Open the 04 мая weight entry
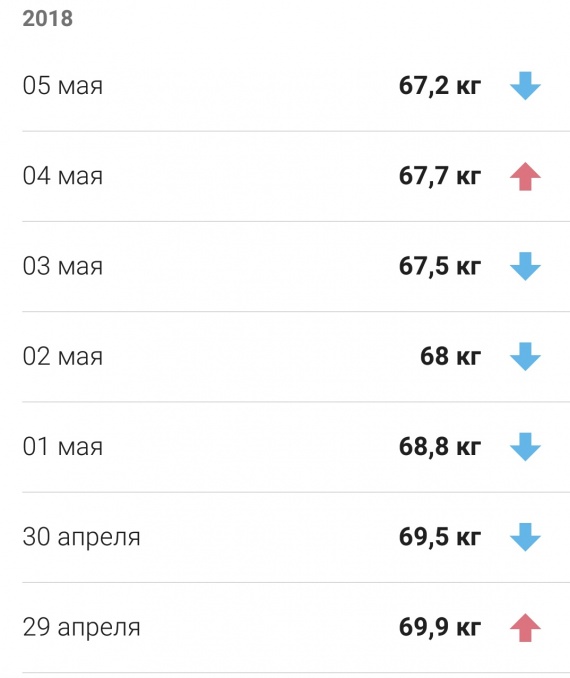 296,176
